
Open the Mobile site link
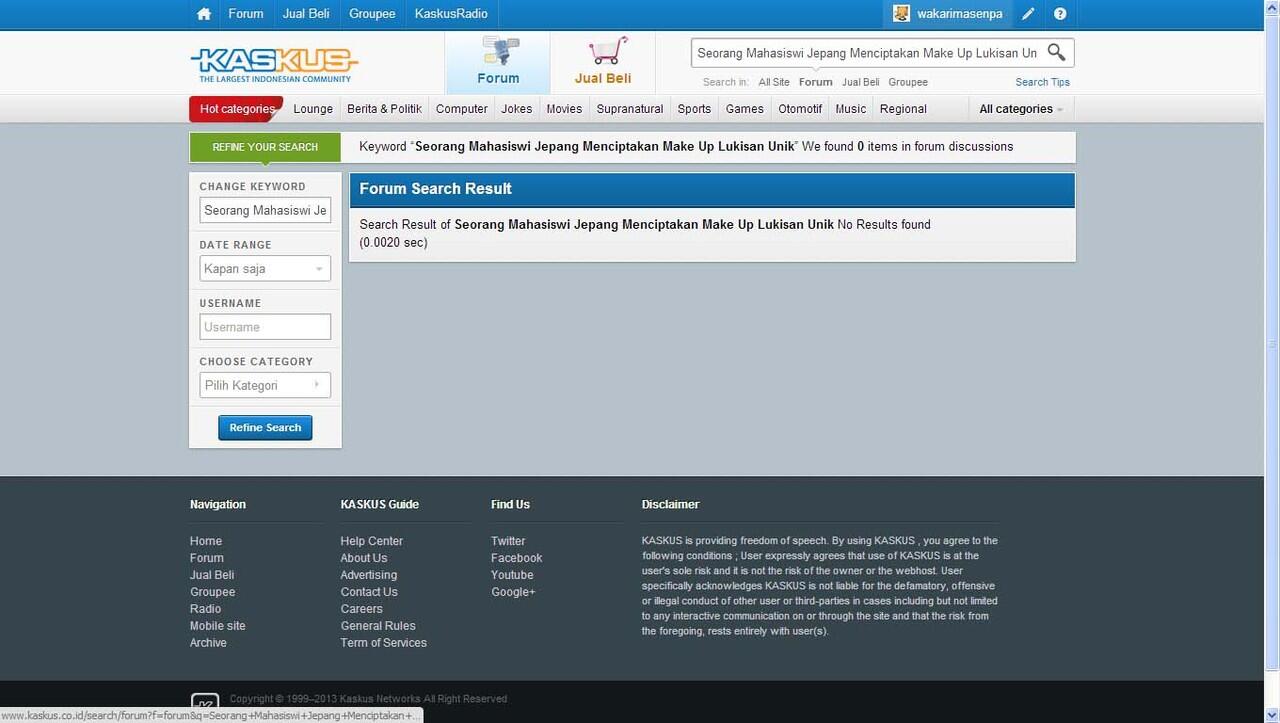pos(218,626)
